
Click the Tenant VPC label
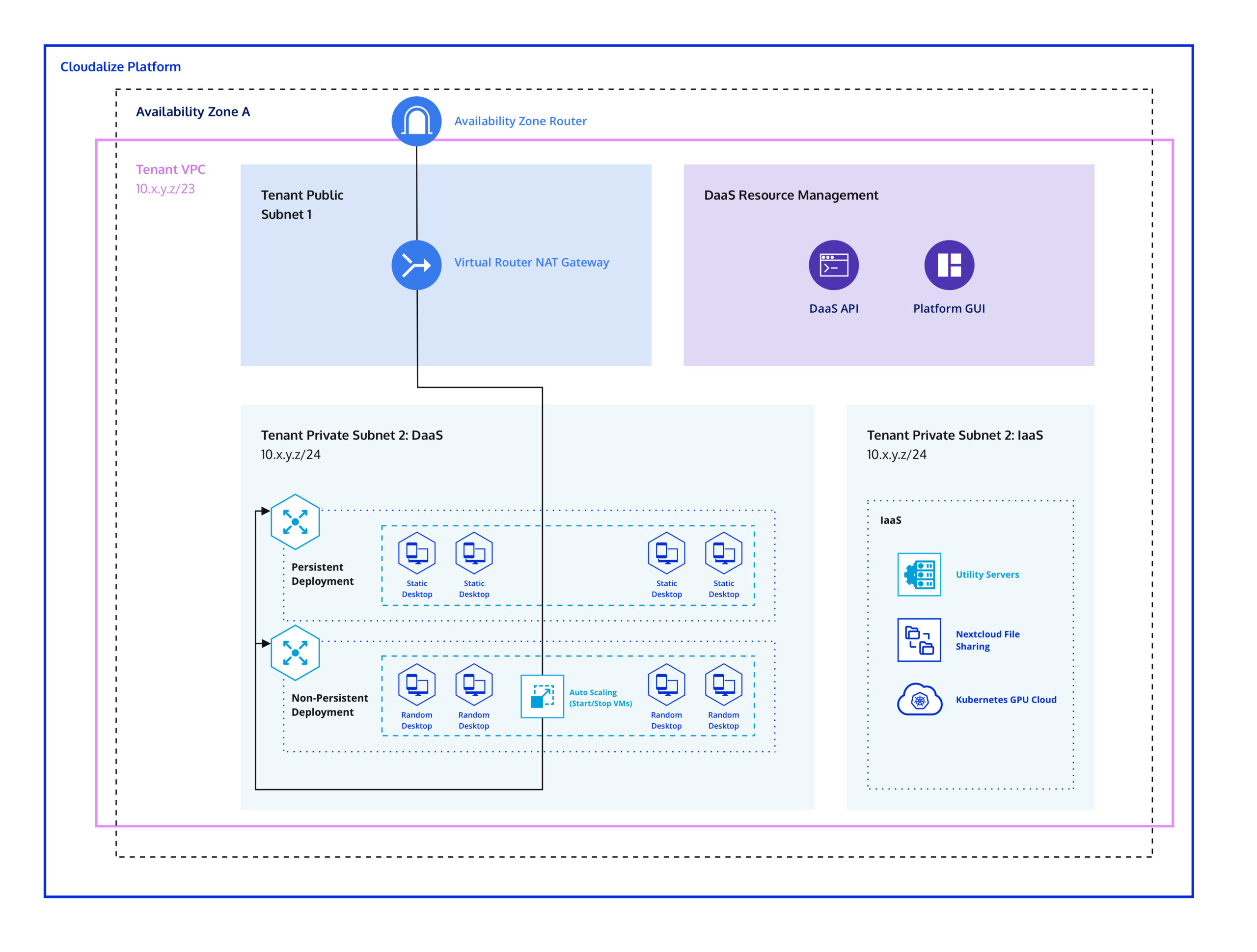[x=170, y=169]
